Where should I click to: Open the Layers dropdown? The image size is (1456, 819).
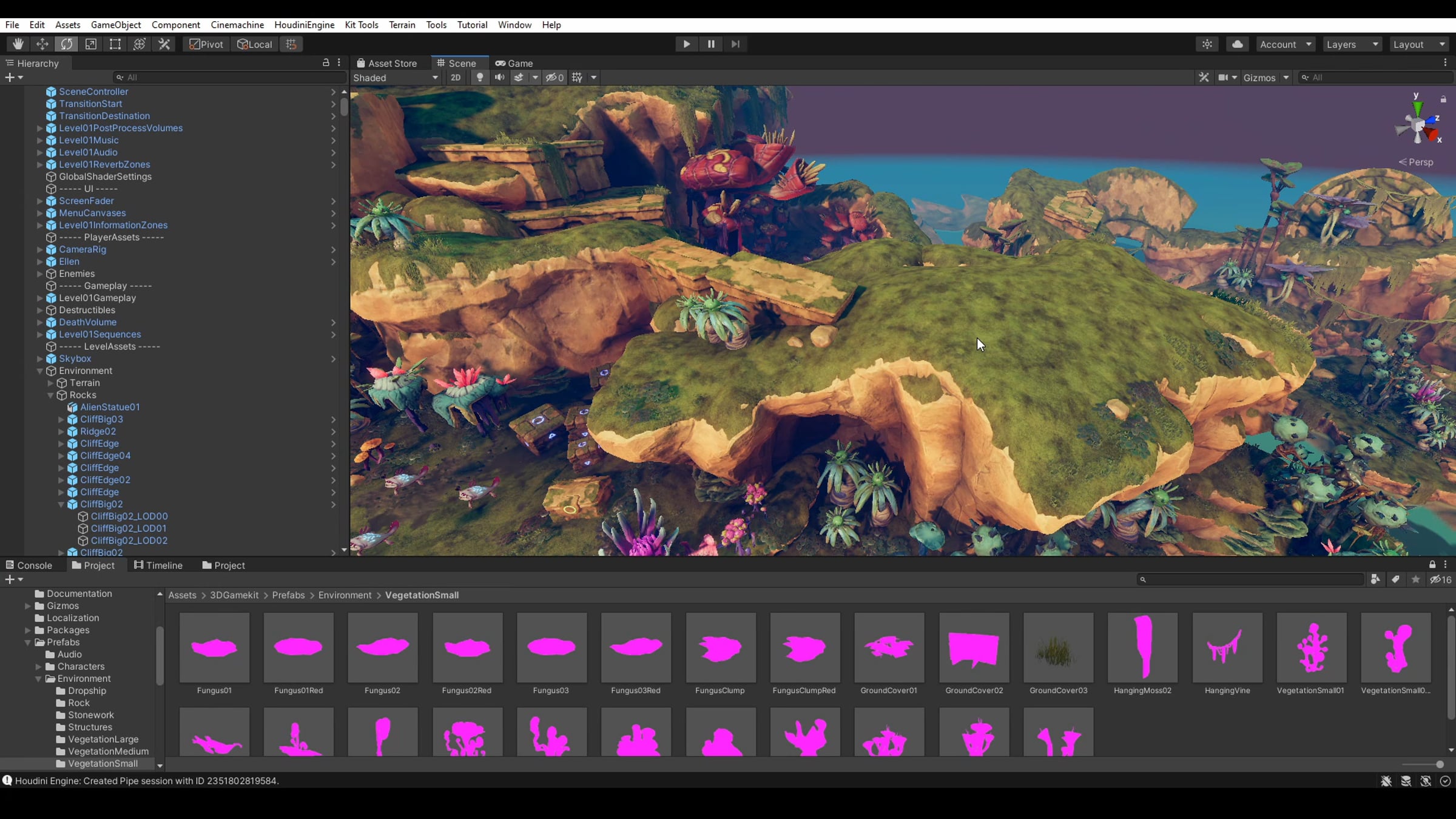click(1352, 44)
